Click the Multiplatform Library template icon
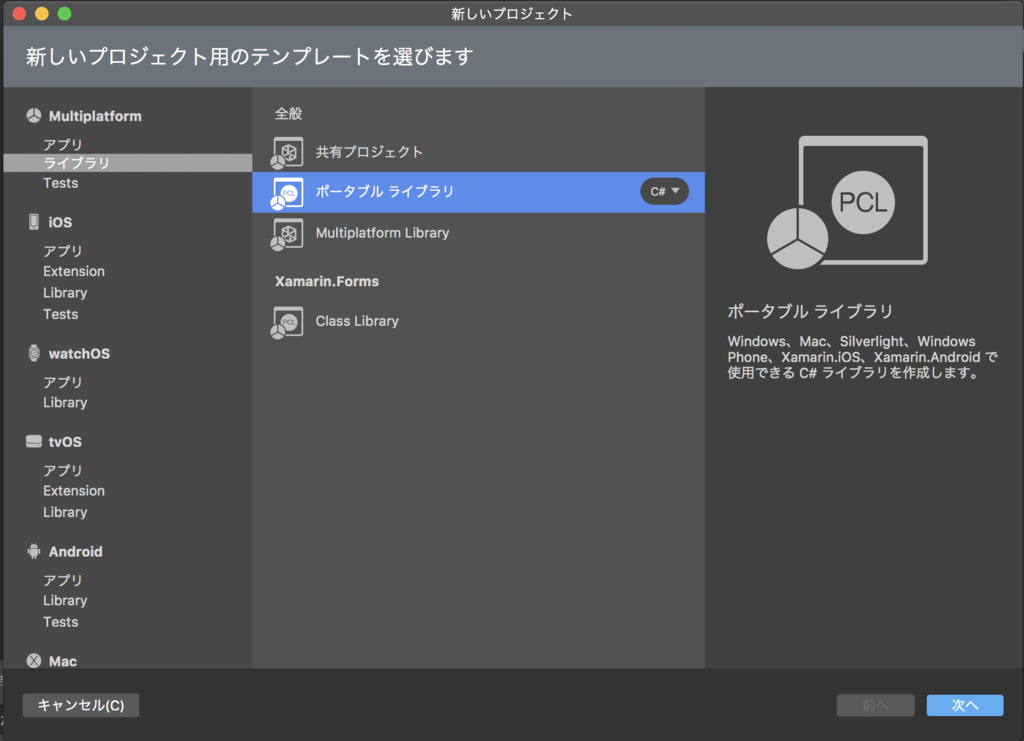Image resolution: width=1024 pixels, height=741 pixels. [287, 234]
